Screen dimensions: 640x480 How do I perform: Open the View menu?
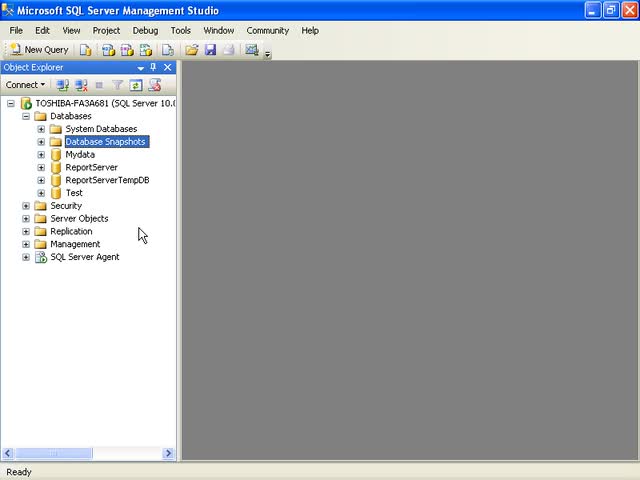click(71, 31)
